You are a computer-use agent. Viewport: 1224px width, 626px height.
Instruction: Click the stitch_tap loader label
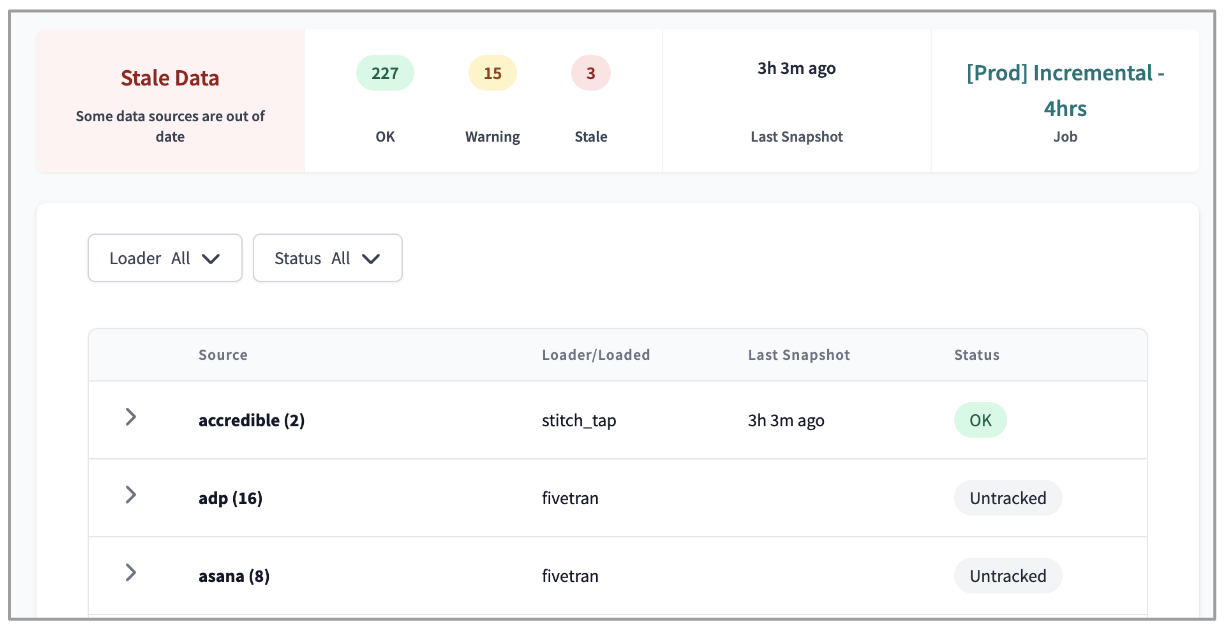pos(577,420)
